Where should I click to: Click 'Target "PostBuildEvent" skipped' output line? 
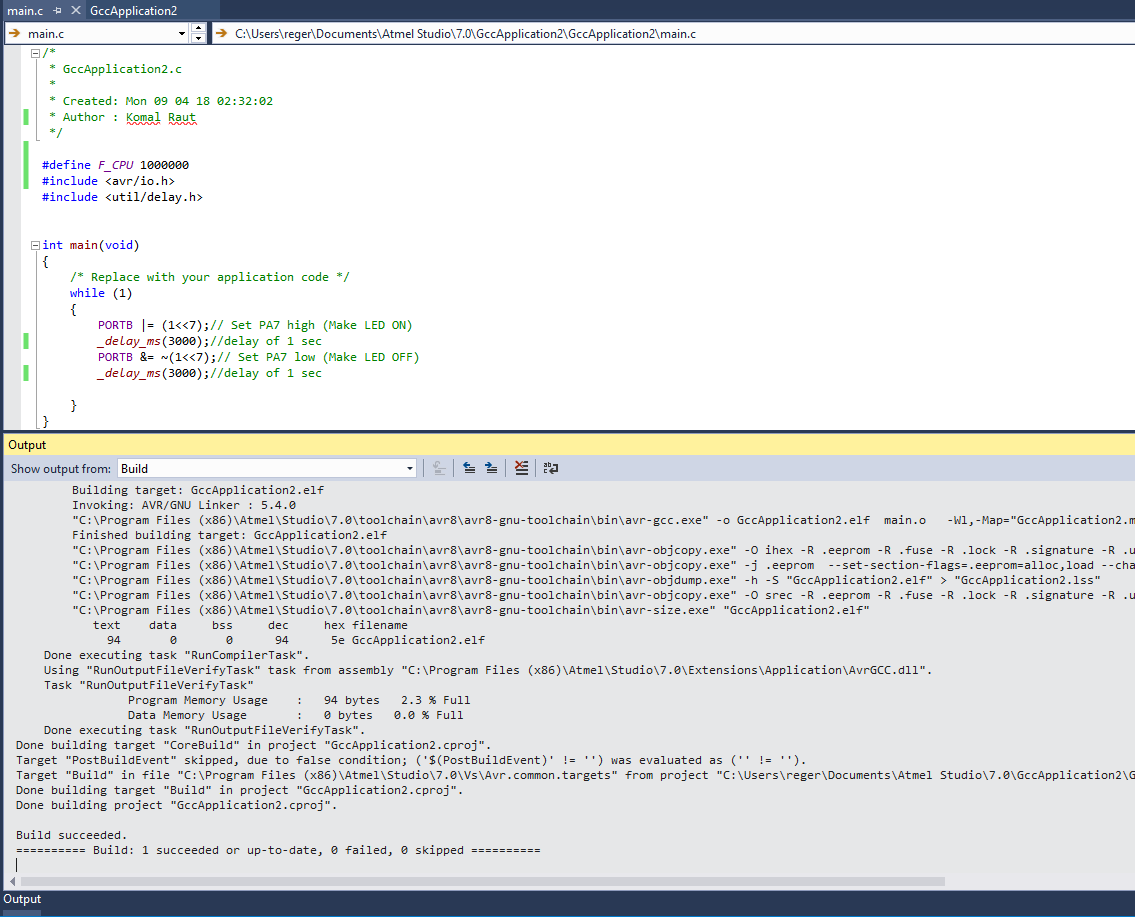[x=411, y=761]
